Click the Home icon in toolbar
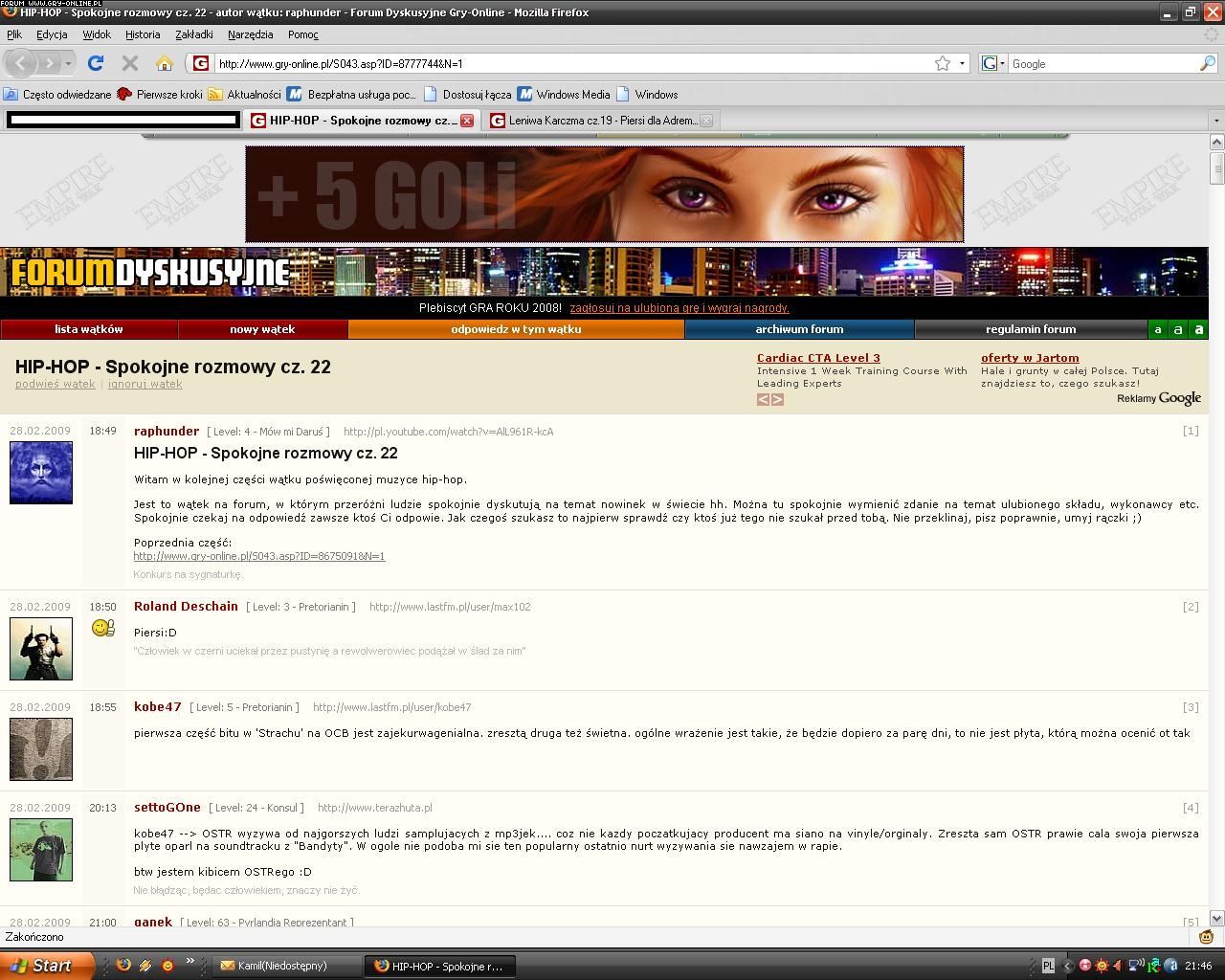The width and height of the screenshot is (1225, 980). pos(165,63)
